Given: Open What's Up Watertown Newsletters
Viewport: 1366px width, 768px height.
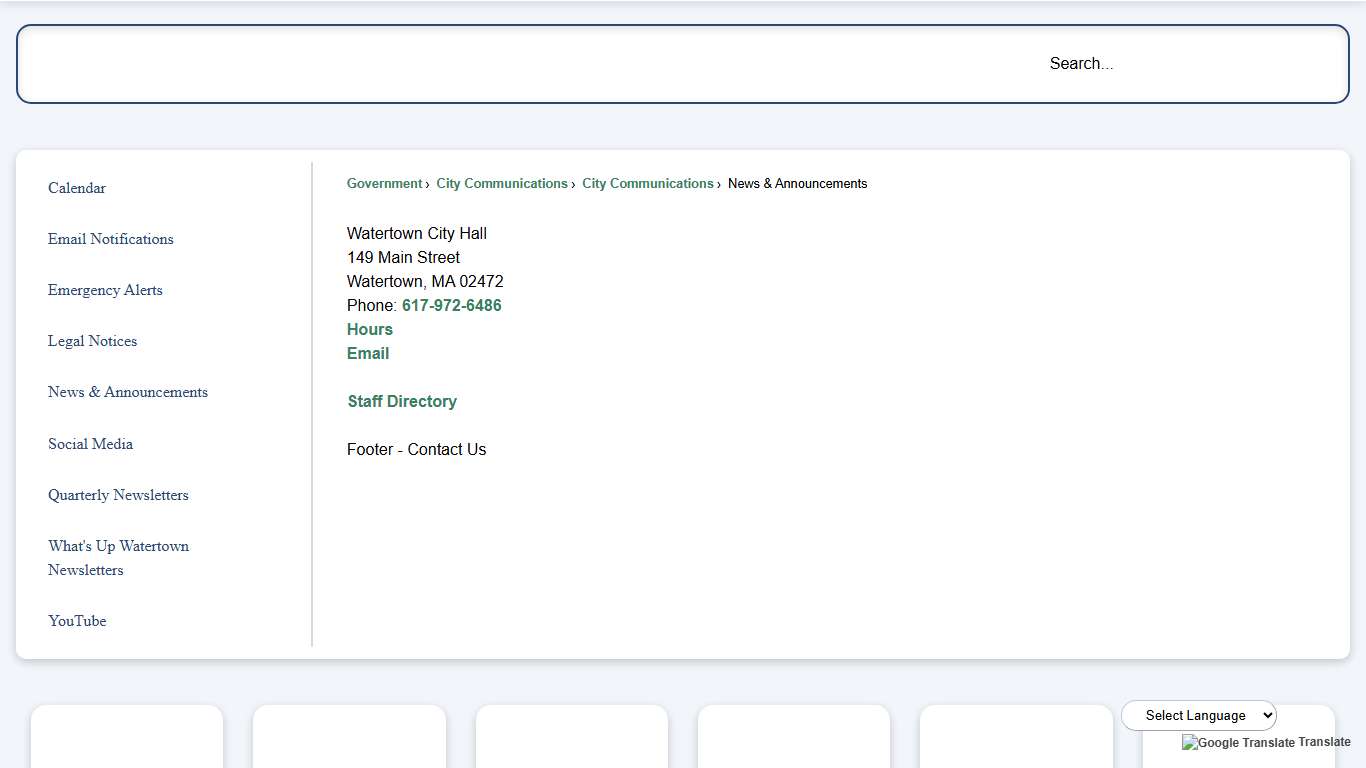Looking at the screenshot, I should tap(118, 558).
